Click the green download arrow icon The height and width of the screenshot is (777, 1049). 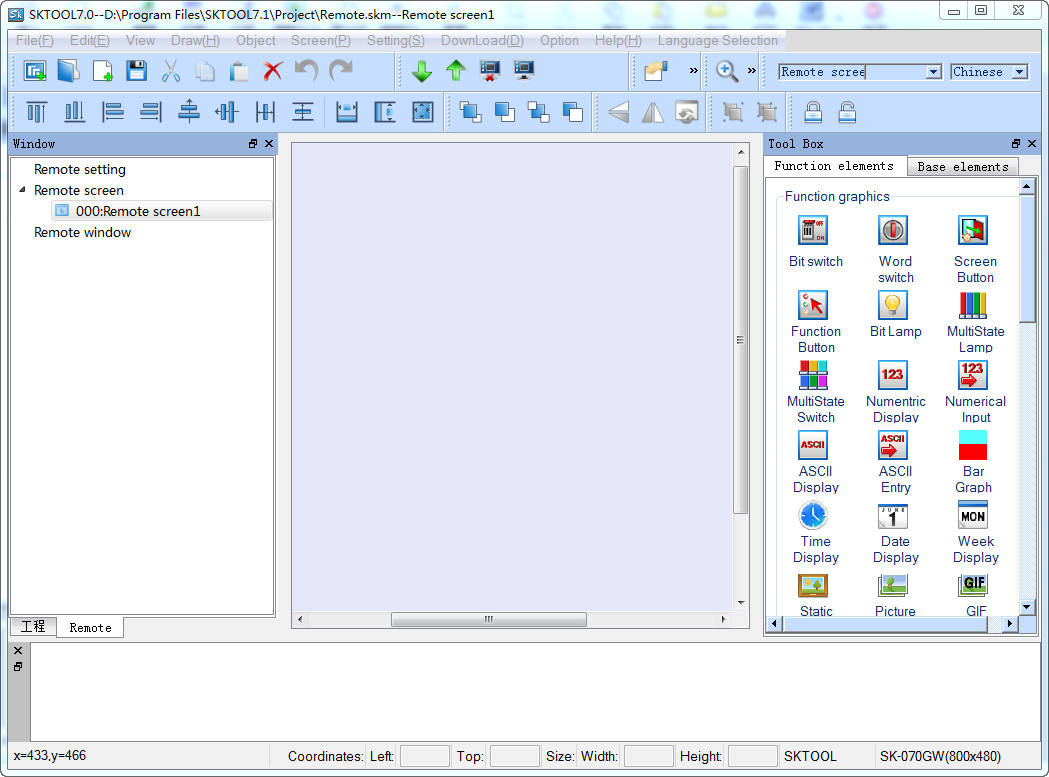click(x=422, y=71)
